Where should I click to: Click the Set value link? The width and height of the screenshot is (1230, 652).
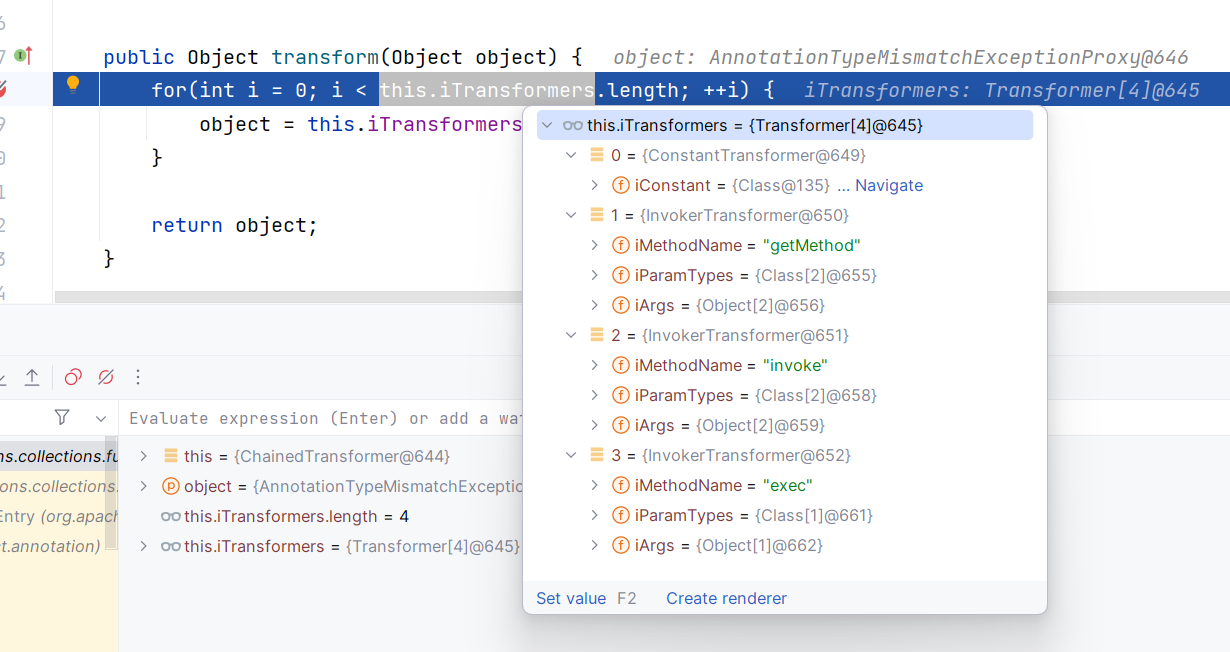pyautogui.click(x=571, y=598)
